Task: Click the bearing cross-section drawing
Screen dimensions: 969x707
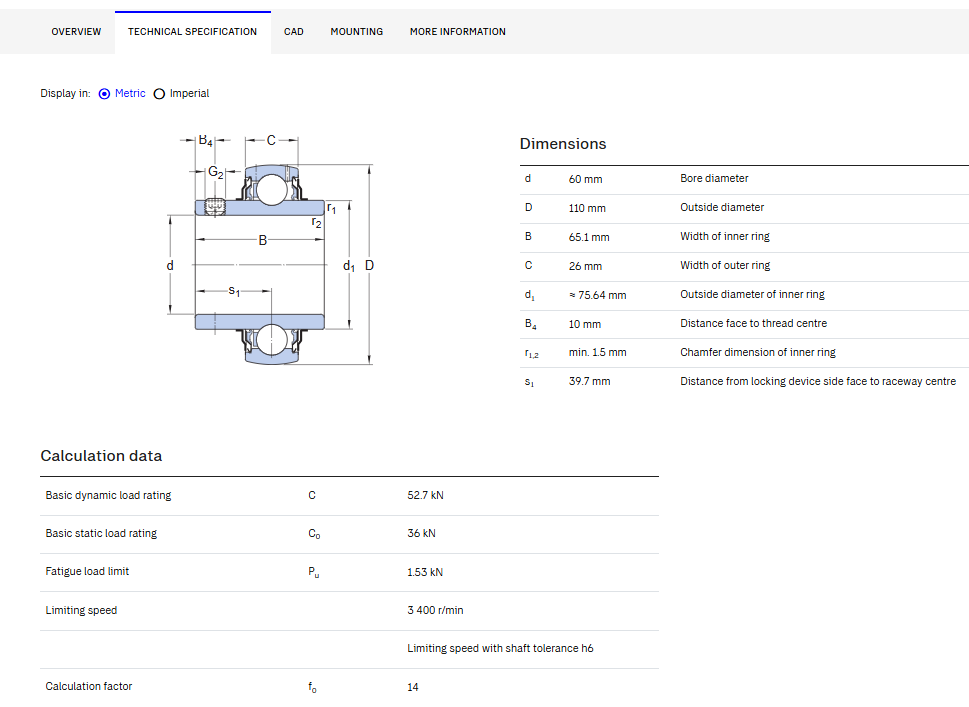Action: (x=271, y=250)
